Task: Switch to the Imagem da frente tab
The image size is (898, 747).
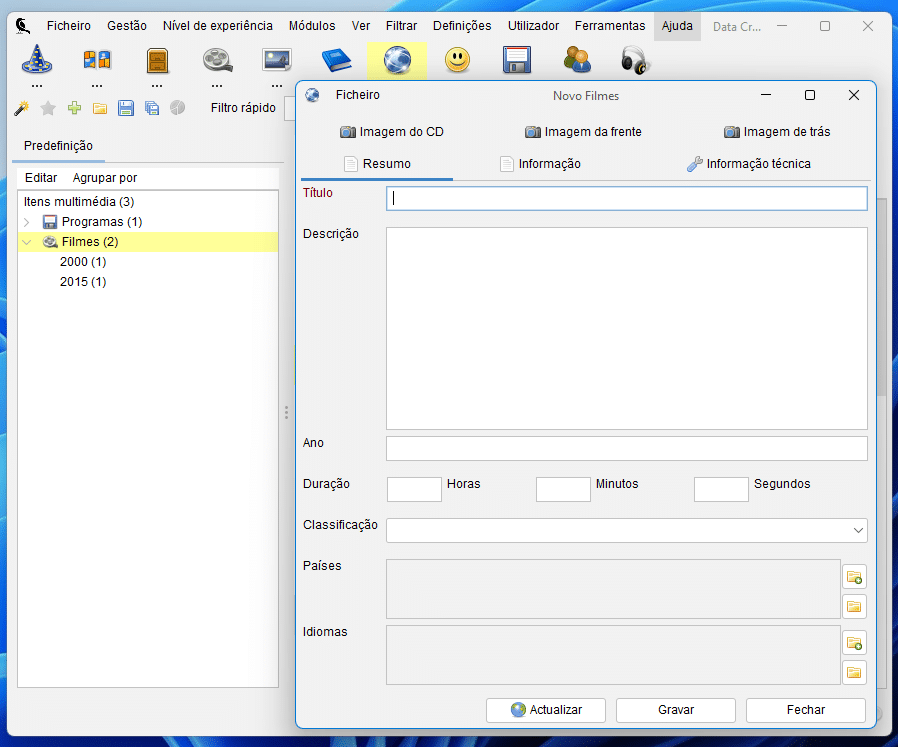Action: point(583,132)
